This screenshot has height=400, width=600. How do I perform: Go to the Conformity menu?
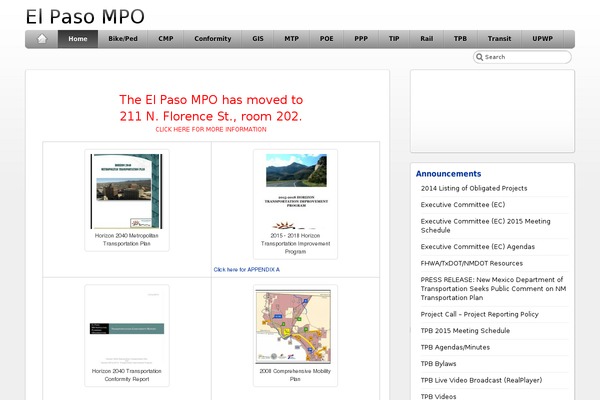click(x=213, y=39)
